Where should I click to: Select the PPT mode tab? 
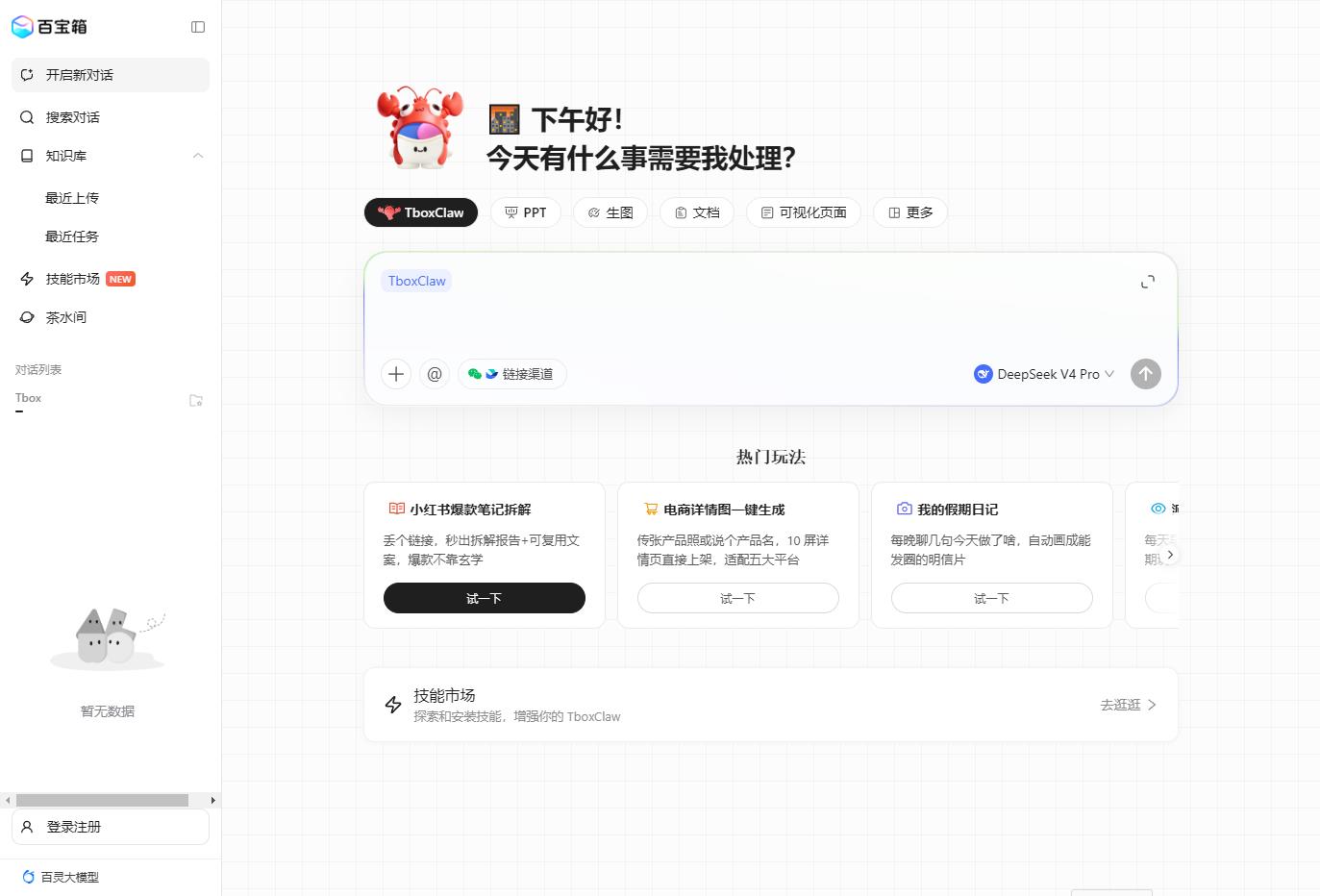(526, 212)
